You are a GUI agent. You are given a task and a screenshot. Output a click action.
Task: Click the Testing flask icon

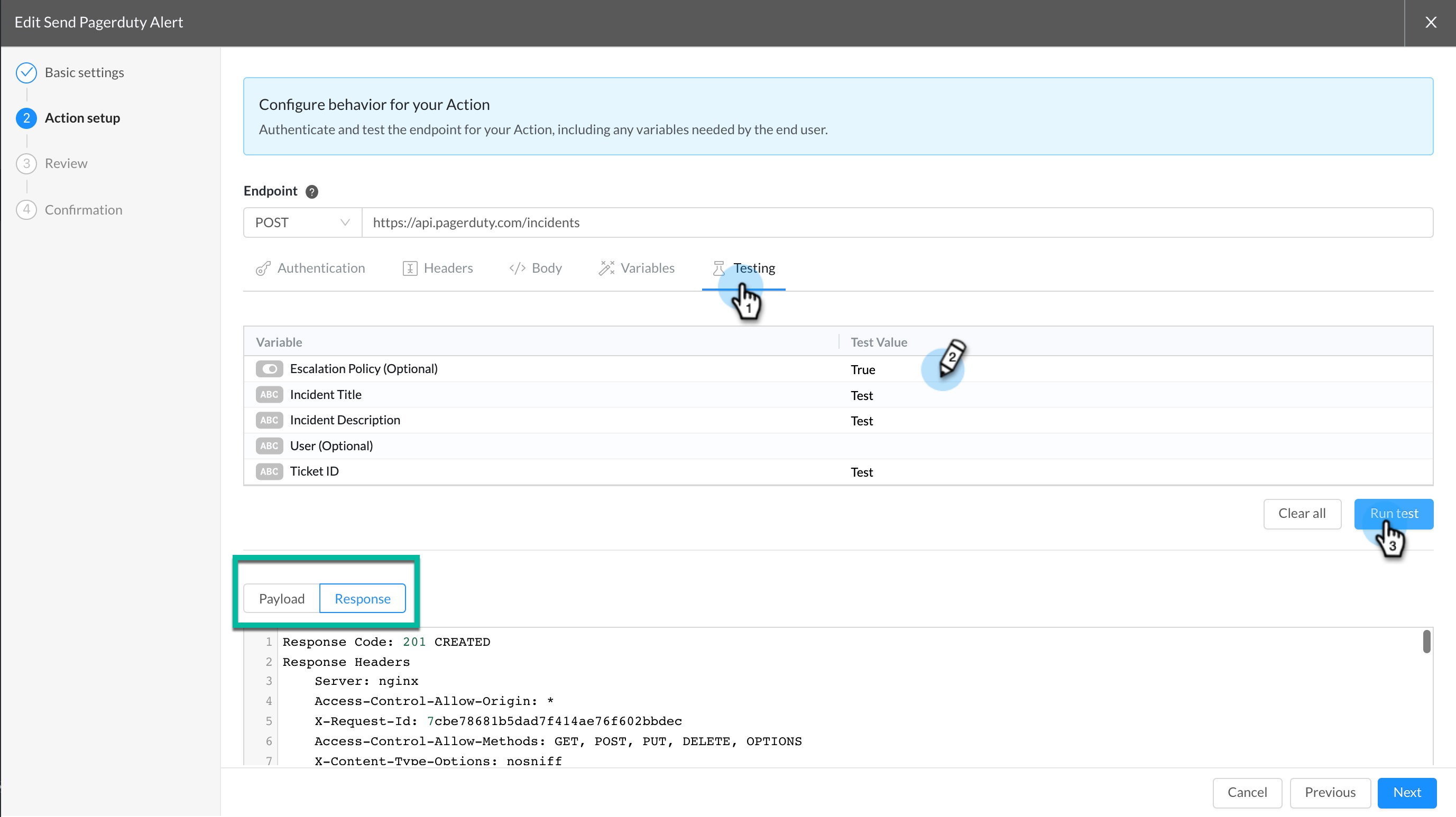click(718, 268)
